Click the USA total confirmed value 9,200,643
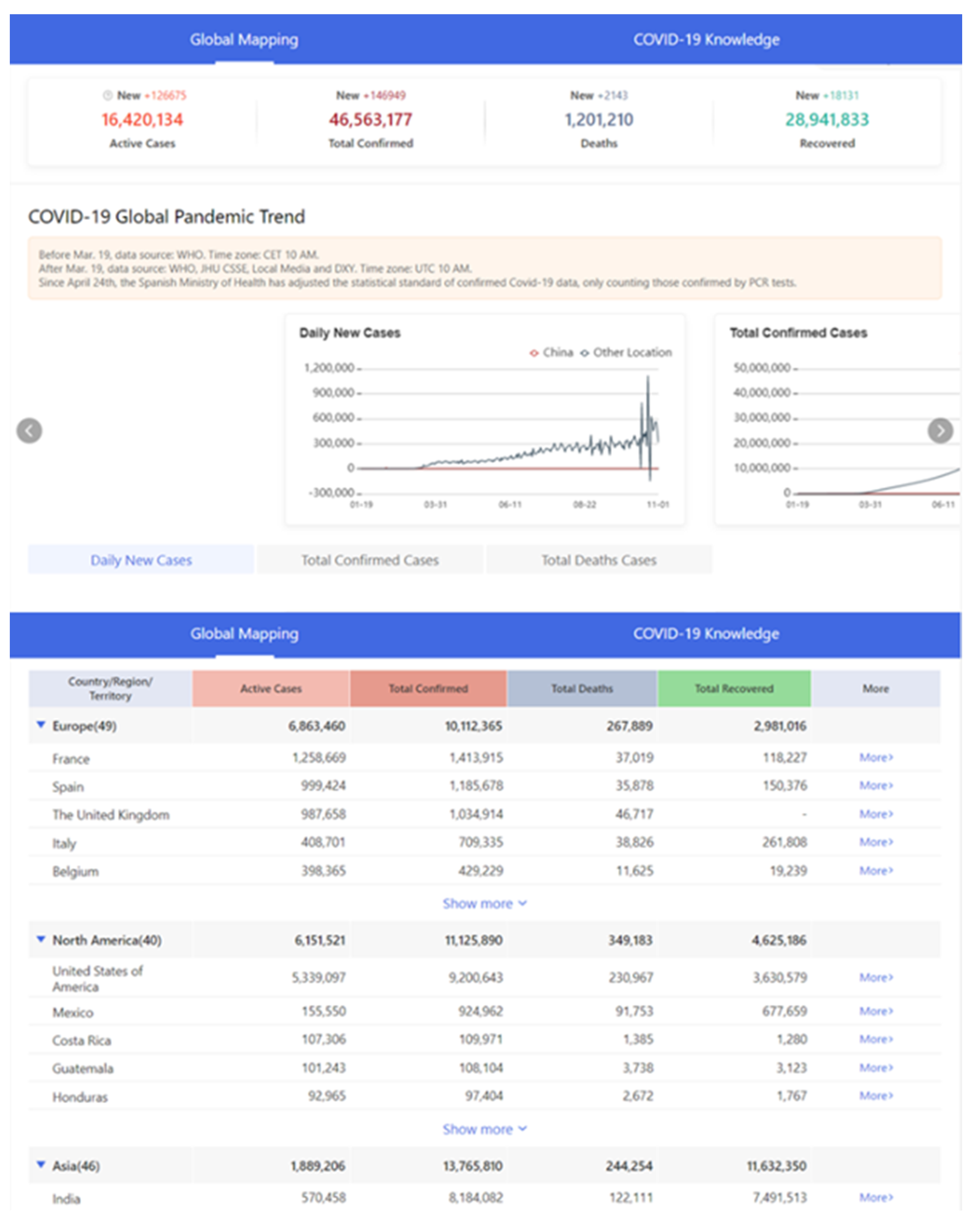 (476, 977)
